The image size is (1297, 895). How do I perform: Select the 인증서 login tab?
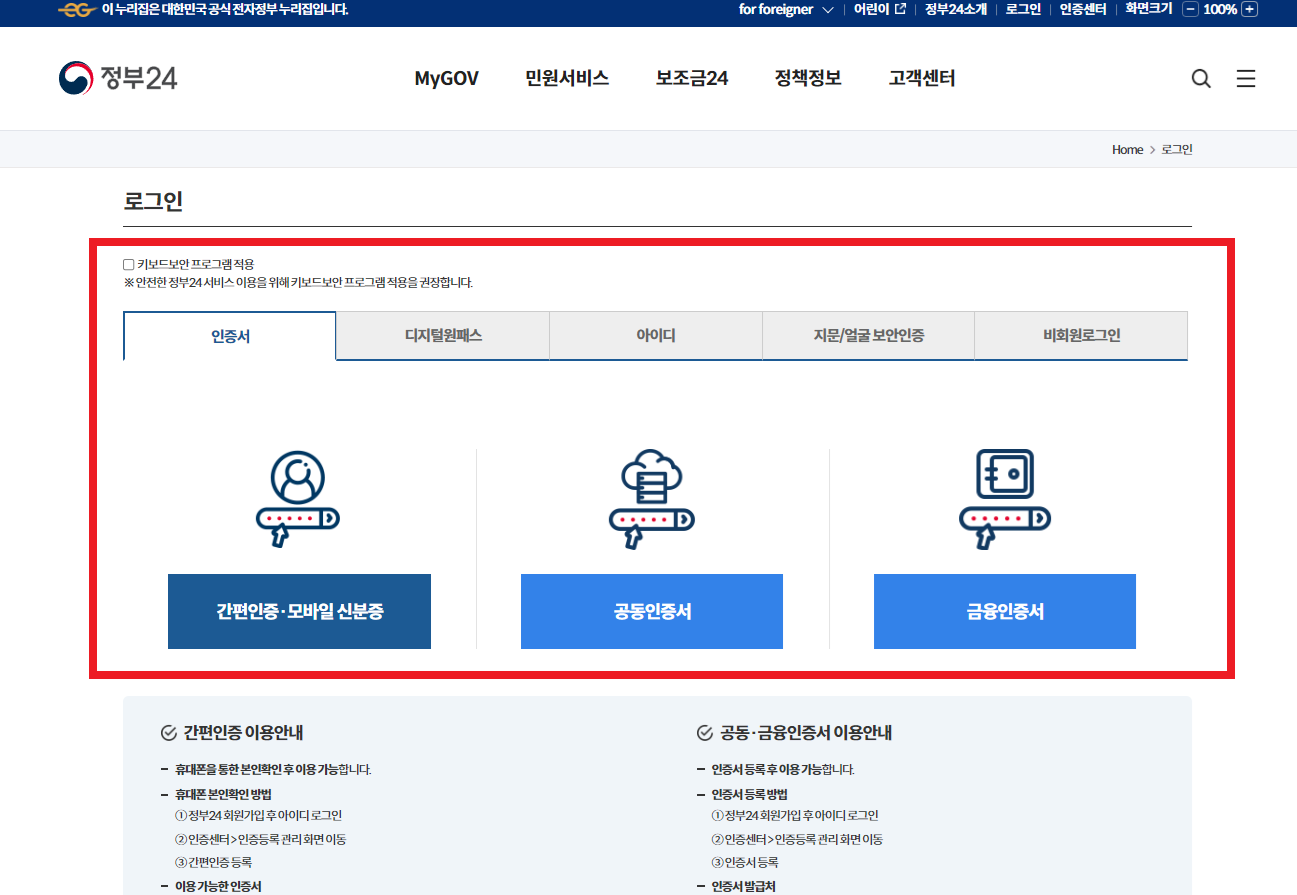[x=230, y=336]
